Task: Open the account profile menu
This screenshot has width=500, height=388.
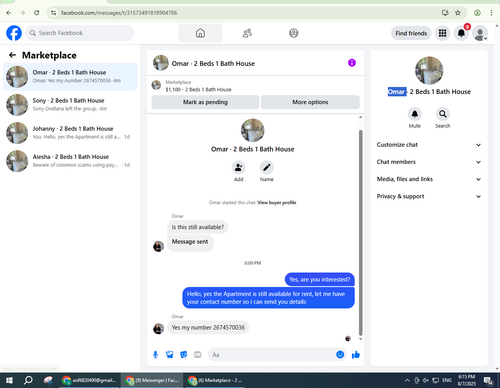Action: [x=480, y=33]
